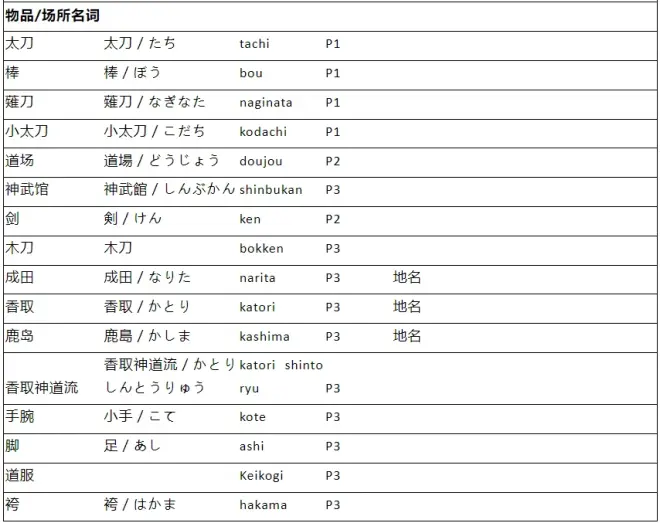Select the 'naginata' cell
Image resolution: width=660 pixels, height=523 pixels.
(x=266, y=102)
